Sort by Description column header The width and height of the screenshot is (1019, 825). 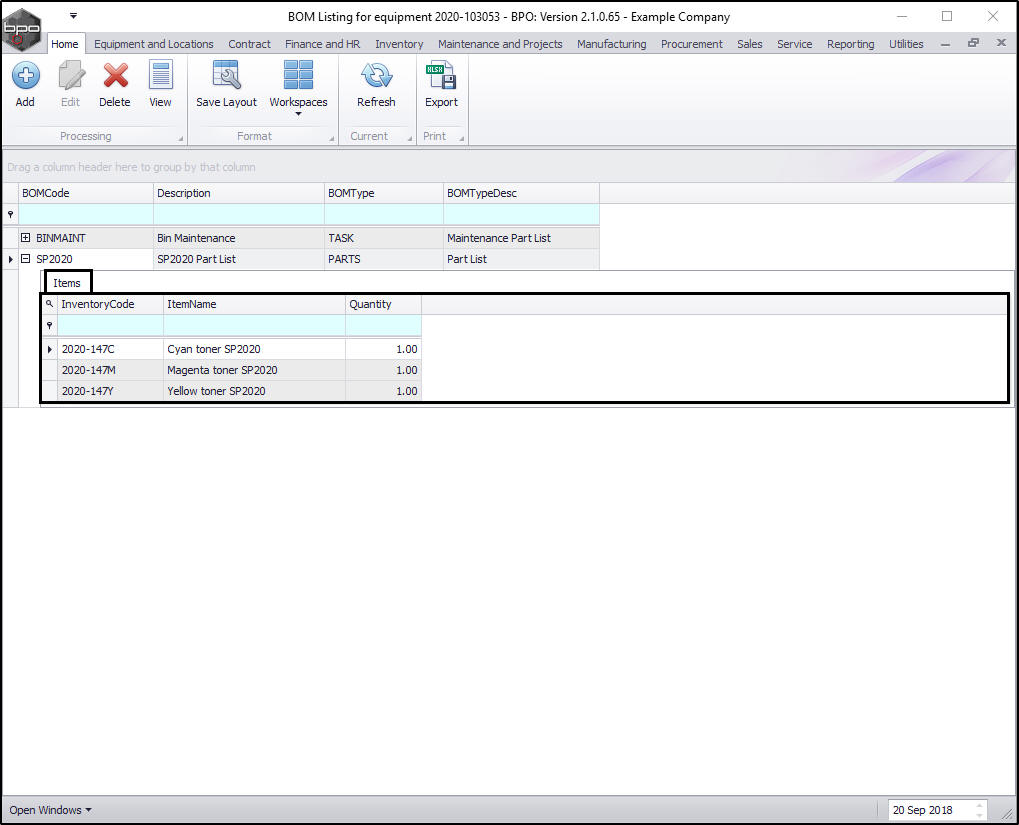[239, 193]
